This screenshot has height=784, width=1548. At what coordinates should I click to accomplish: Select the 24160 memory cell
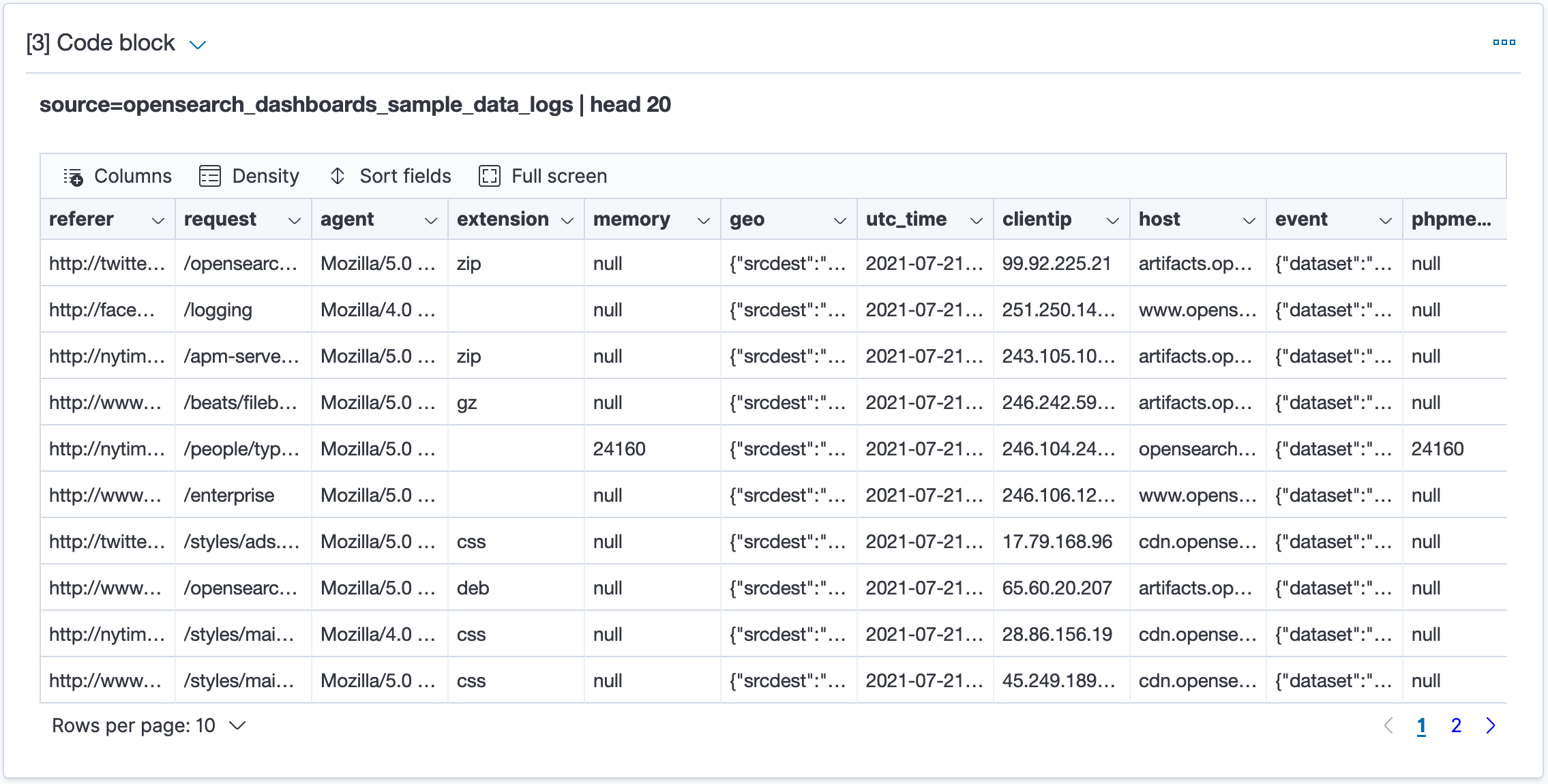coord(619,449)
